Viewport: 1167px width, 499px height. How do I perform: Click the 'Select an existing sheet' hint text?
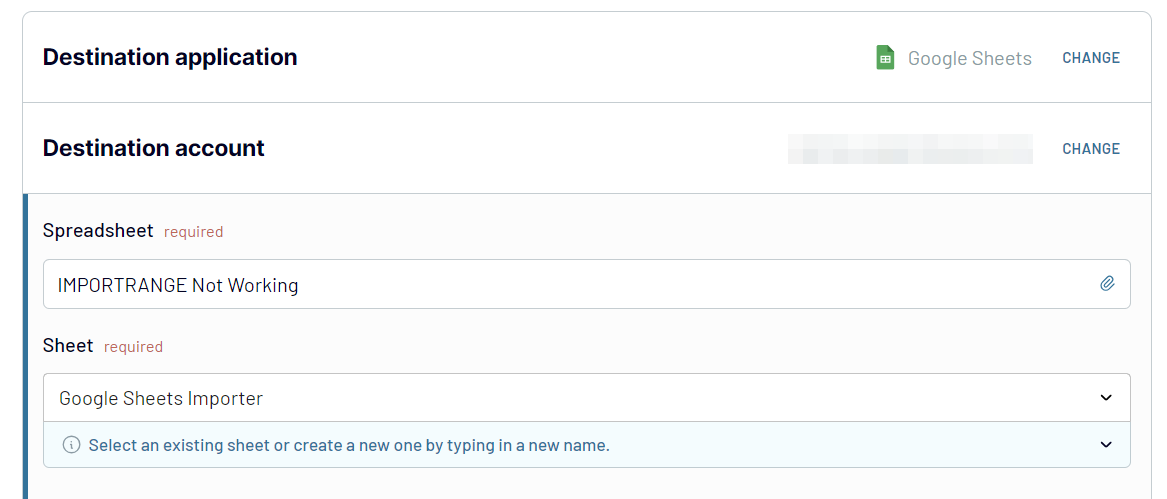[349, 445]
